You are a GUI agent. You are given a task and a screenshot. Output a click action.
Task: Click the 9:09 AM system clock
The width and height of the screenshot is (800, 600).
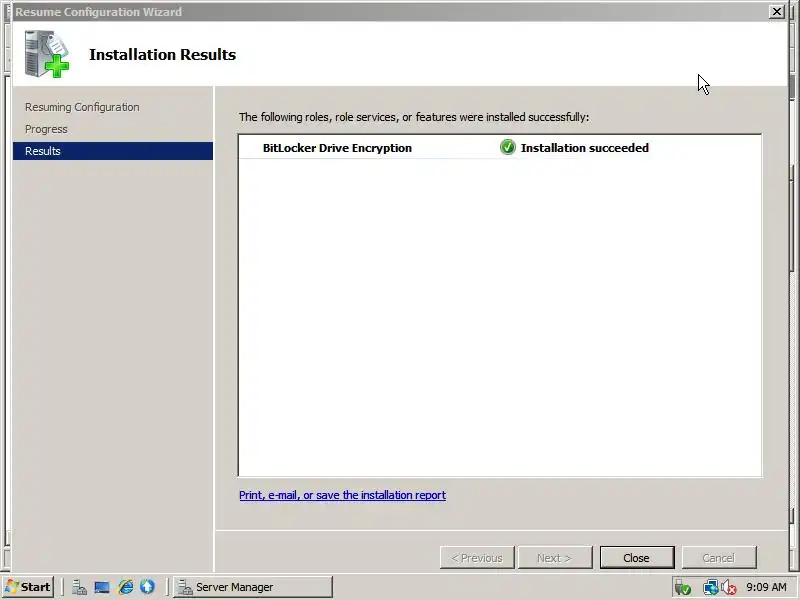pos(766,587)
